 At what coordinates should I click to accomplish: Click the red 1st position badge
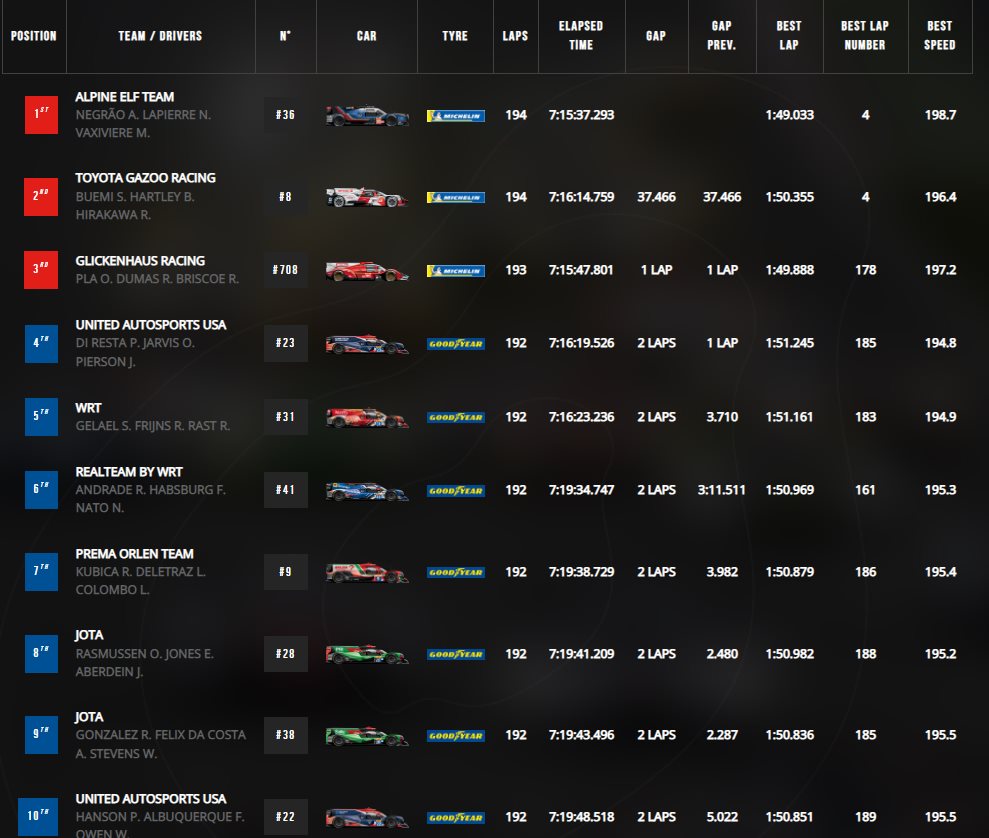point(41,115)
